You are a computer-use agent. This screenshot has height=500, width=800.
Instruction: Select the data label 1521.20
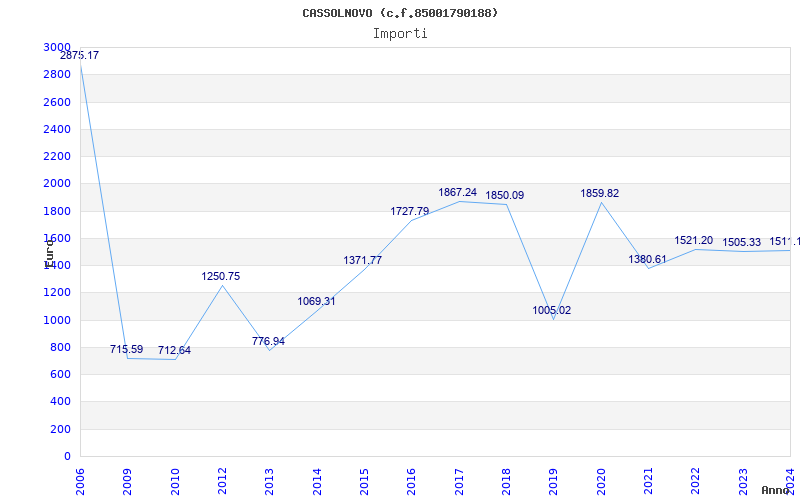click(x=694, y=240)
